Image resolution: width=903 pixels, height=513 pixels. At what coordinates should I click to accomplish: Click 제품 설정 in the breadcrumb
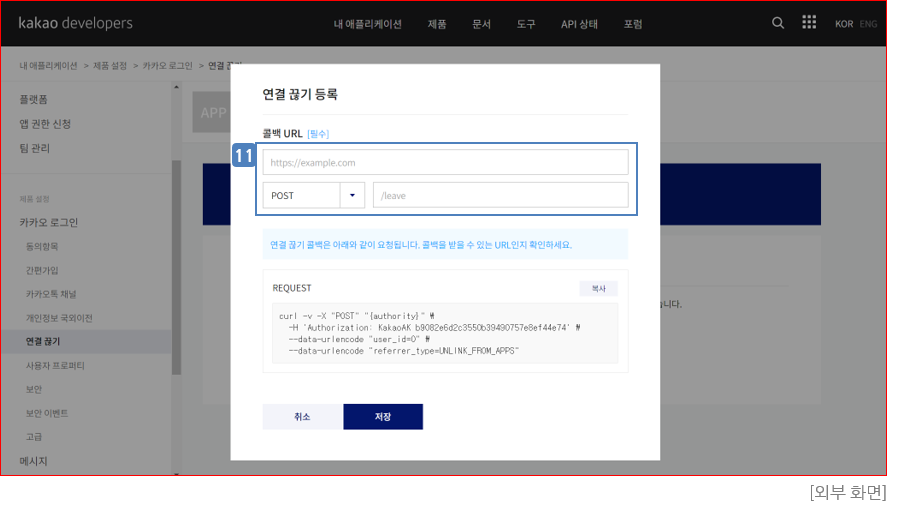point(110,65)
